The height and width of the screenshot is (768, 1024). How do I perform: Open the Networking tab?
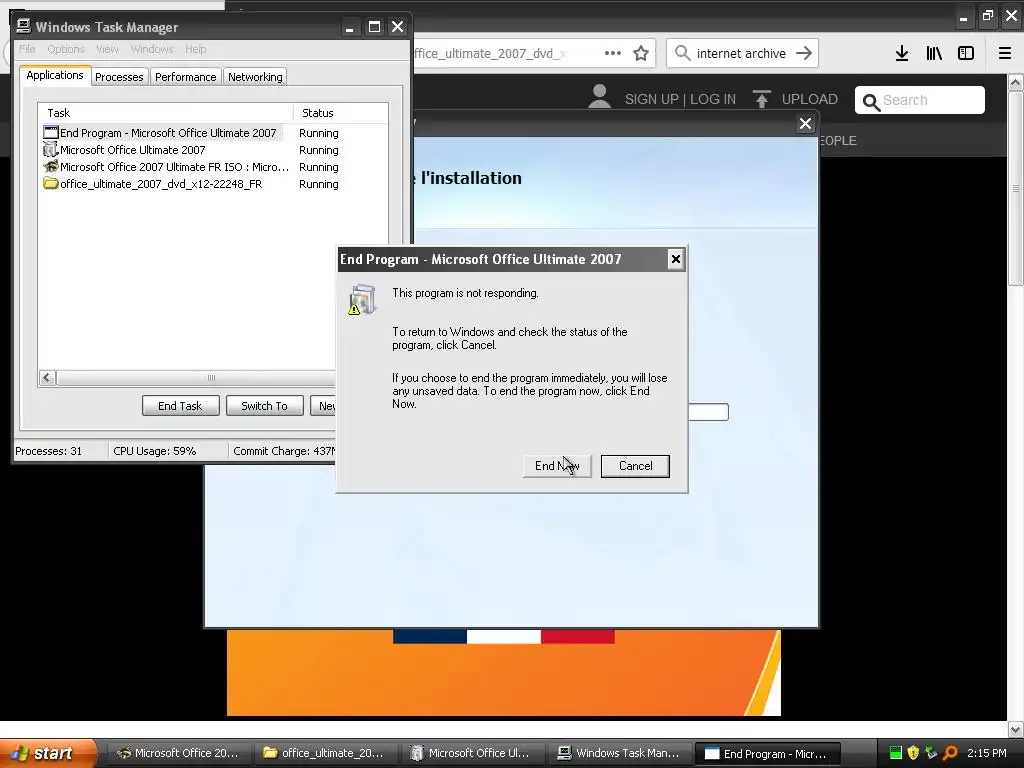click(x=255, y=77)
